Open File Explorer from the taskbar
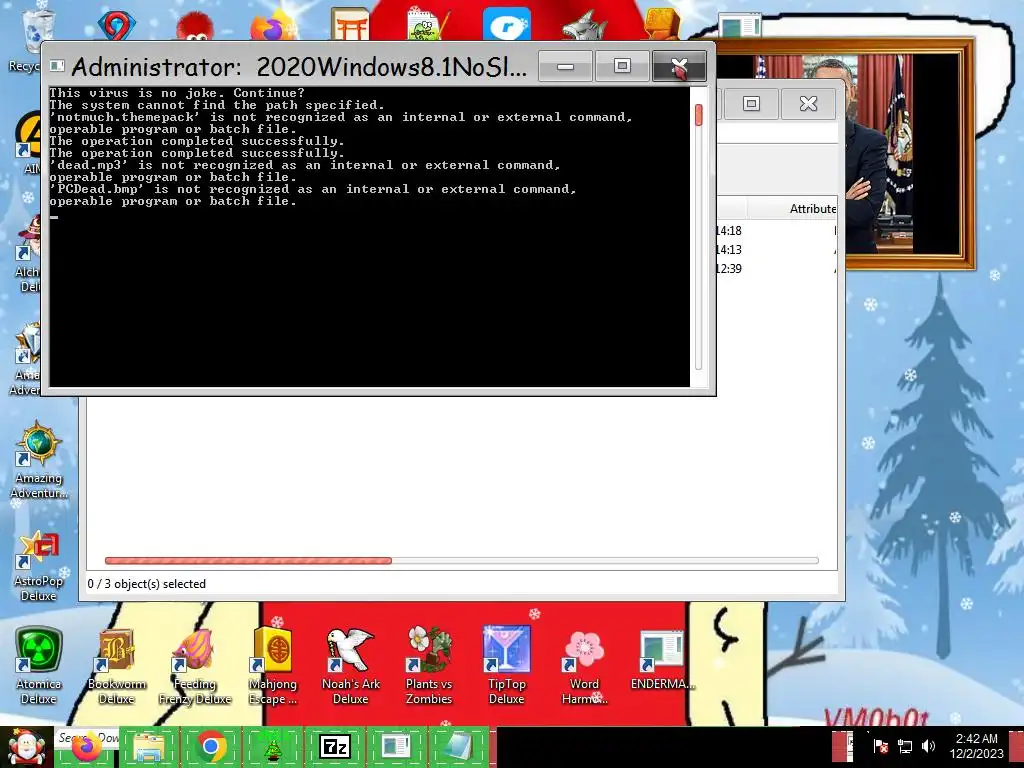Screen dimensions: 1024x768 148,748
